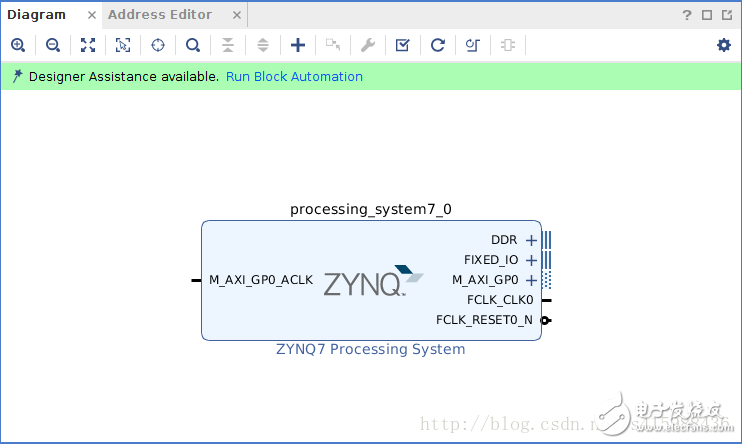Click Designer Assistance available text
The height and width of the screenshot is (444, 742).
tap(124, 77)
